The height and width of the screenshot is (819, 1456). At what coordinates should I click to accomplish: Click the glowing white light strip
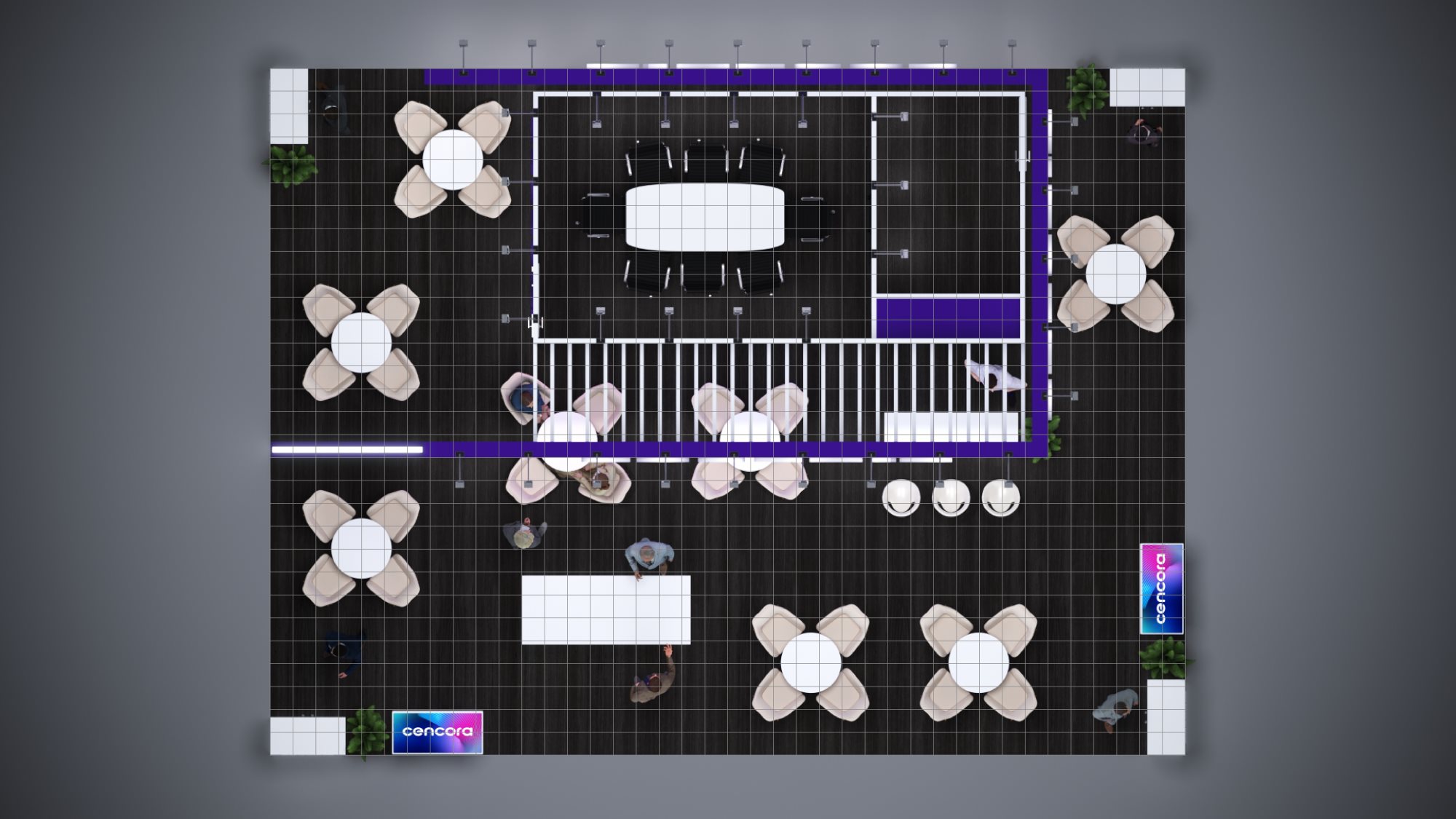[347, 450]
